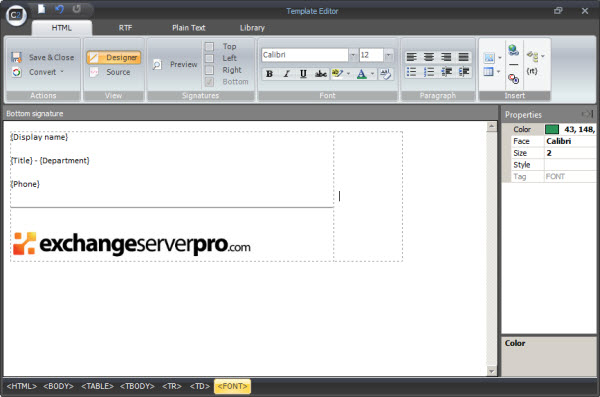600x397 pixels.
Task: Select the <HTML> tag in breadcrumb
Action: click(21, 386)
